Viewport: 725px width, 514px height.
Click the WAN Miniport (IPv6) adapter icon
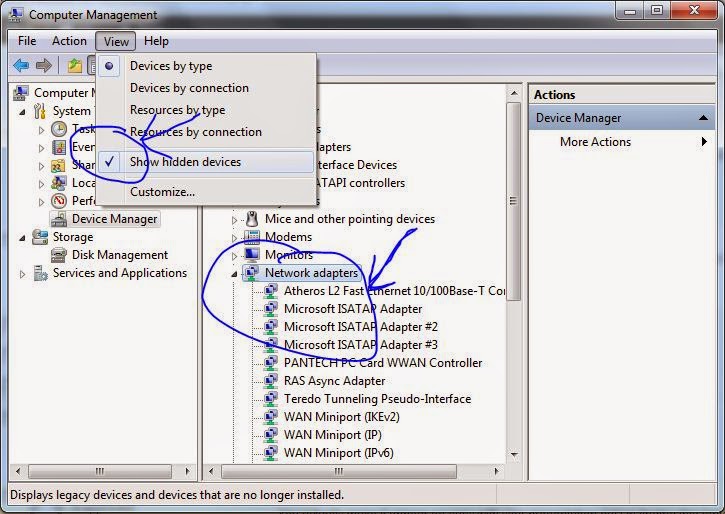click(270, 453)
